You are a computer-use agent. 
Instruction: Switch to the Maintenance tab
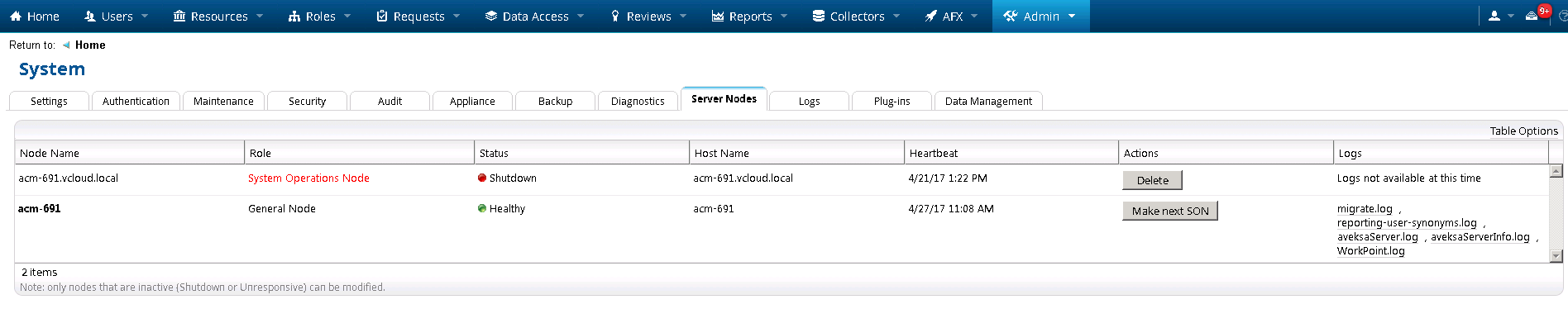(x=223, y=101)
